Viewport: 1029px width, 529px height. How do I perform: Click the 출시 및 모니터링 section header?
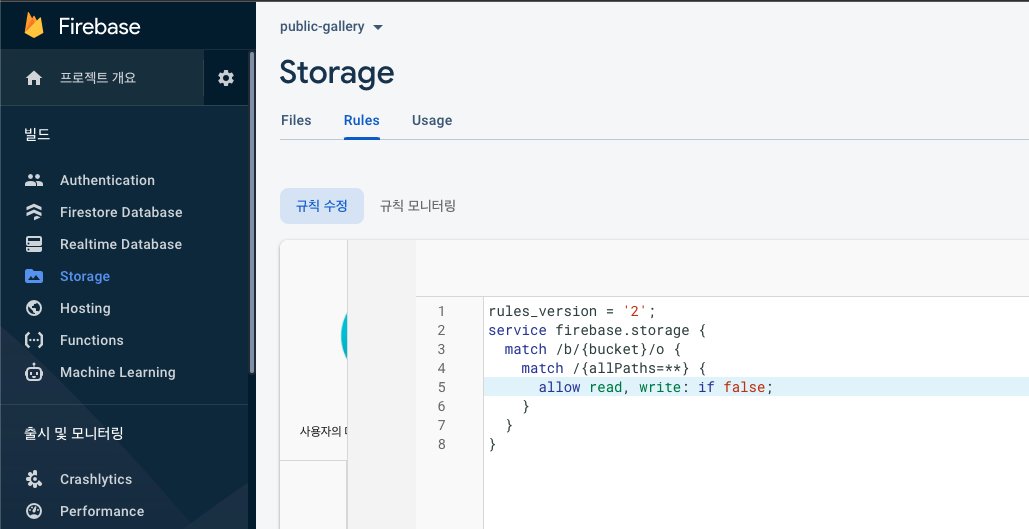coord(74,433)
